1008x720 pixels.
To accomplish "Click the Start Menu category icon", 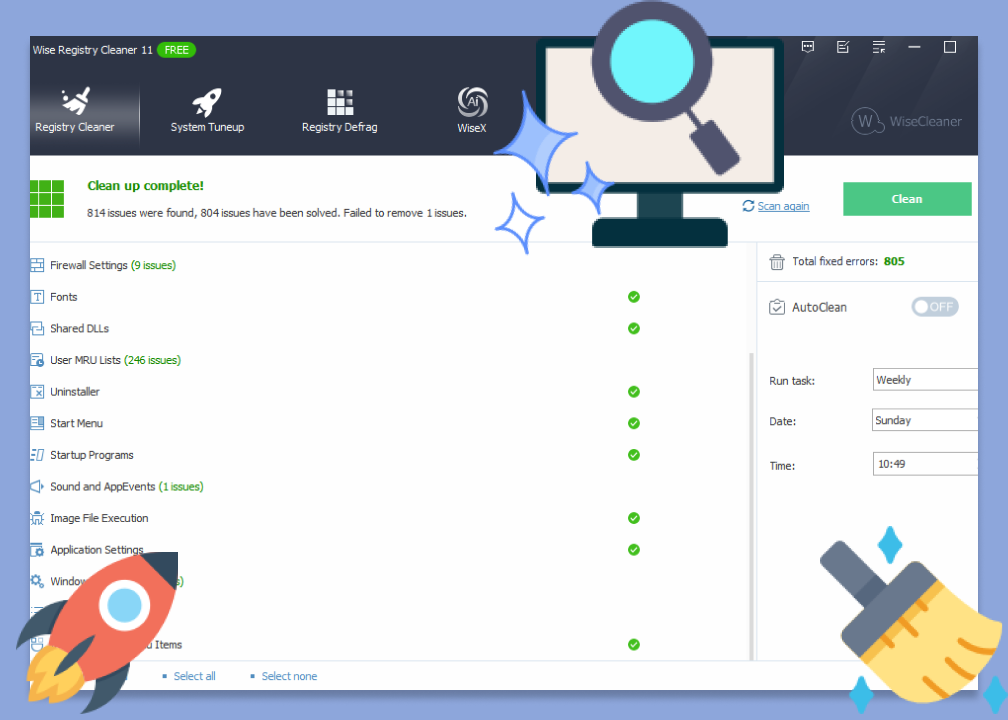I will point(37,423).
